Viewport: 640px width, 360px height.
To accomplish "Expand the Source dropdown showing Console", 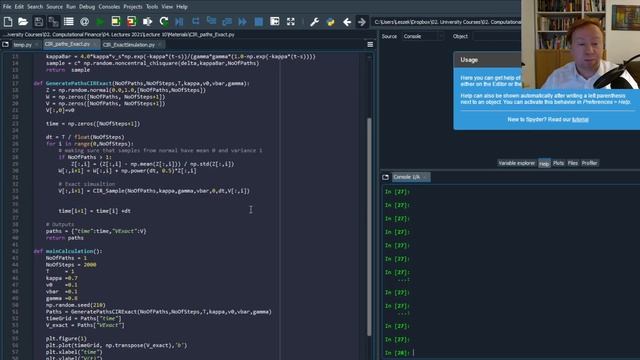I will coord(422,36).
